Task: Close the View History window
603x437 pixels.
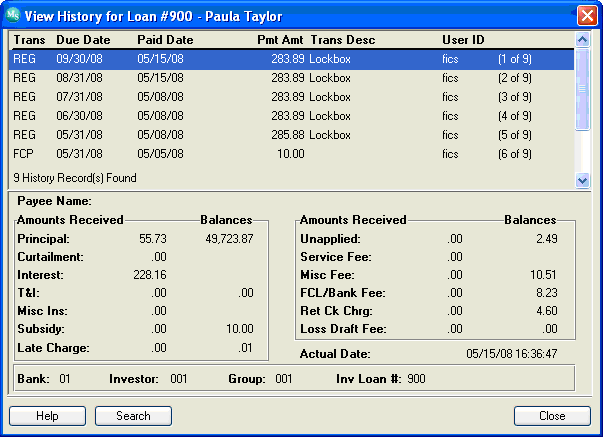Action: coord(587,16)
